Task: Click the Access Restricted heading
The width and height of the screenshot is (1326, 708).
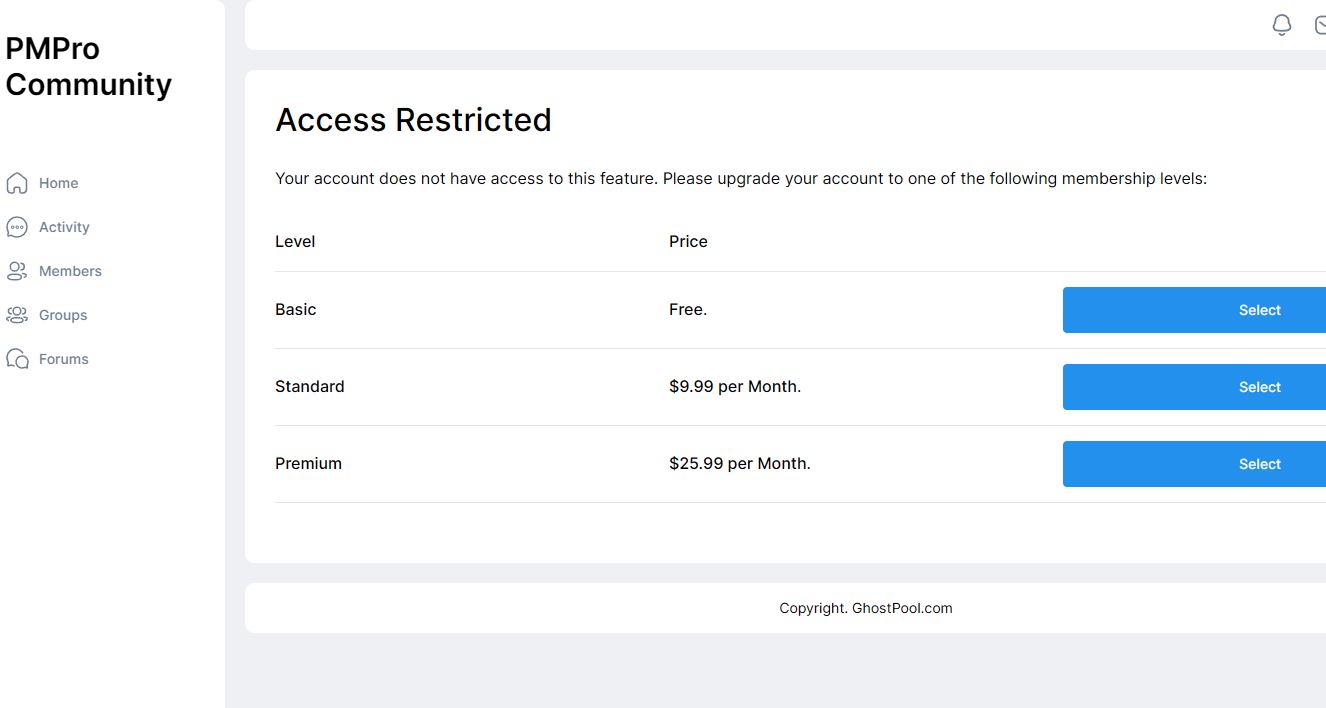Action: click(413, 120)
